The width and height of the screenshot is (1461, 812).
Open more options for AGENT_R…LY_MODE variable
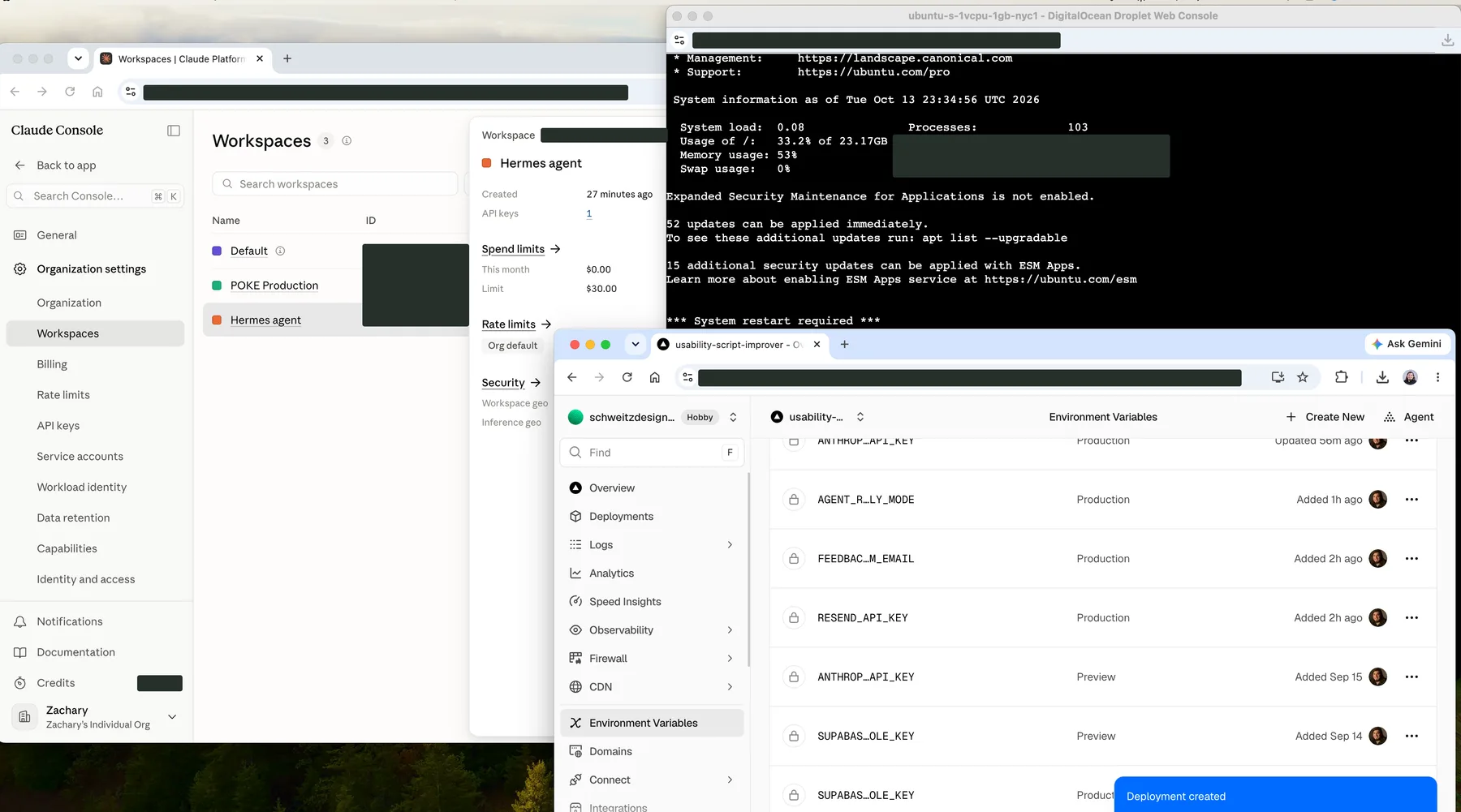1411,500
